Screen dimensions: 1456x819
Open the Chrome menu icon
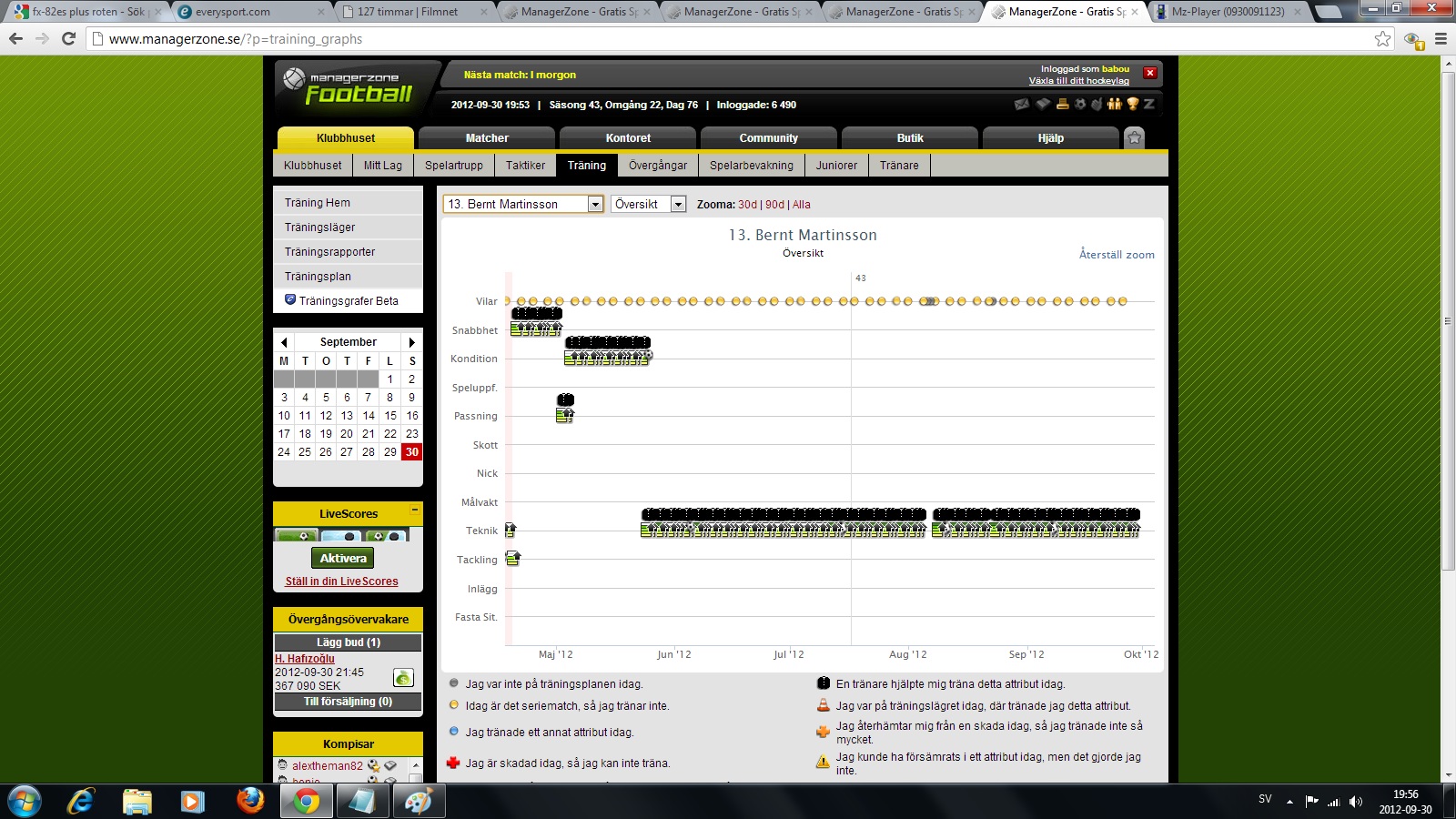1441,39
